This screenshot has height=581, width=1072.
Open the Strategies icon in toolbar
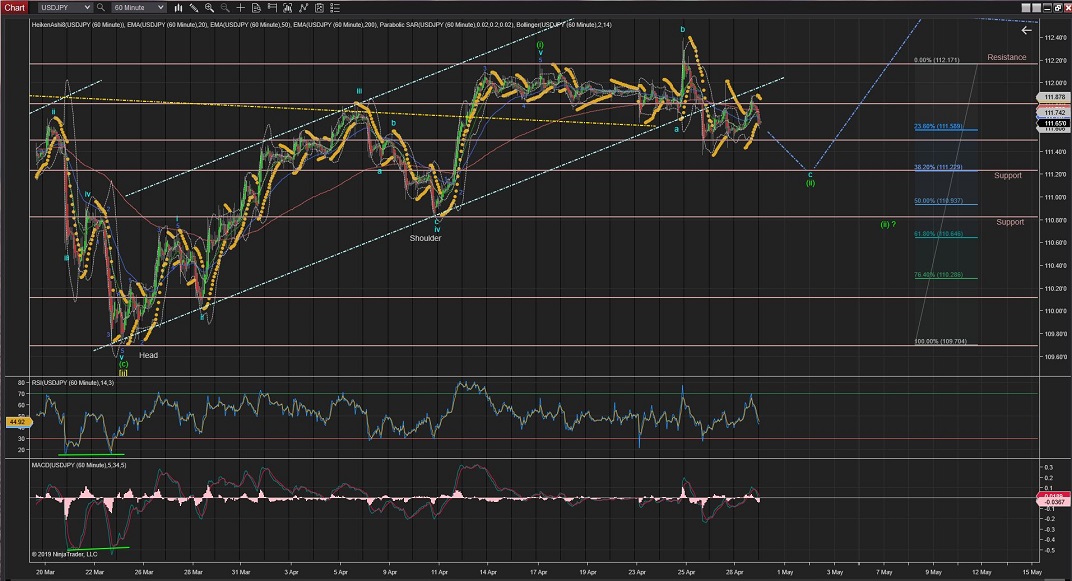pyautogui.click(x=303, y=7)
